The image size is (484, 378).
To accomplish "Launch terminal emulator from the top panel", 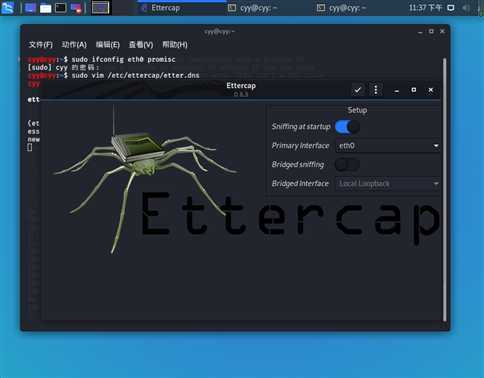I will pos(61,8).
